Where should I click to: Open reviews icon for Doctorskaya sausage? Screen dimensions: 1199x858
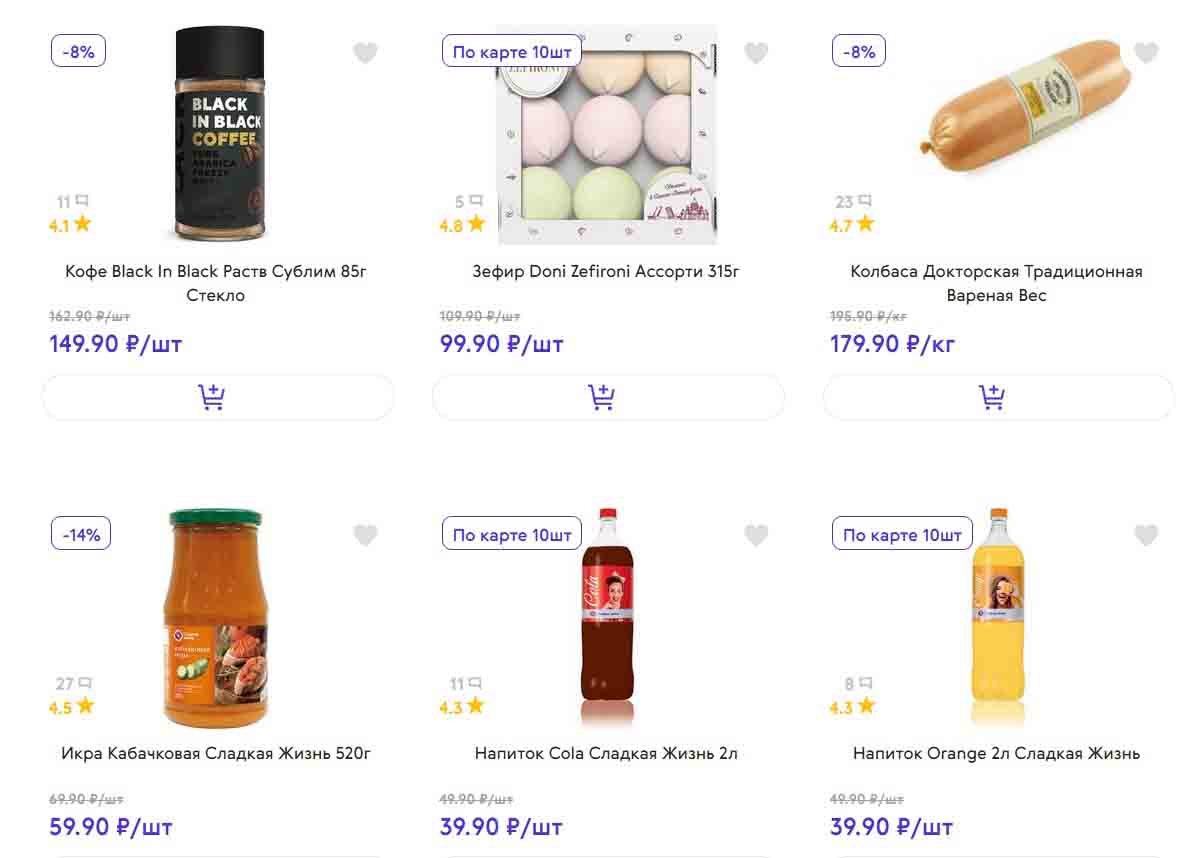coord(864,201)
